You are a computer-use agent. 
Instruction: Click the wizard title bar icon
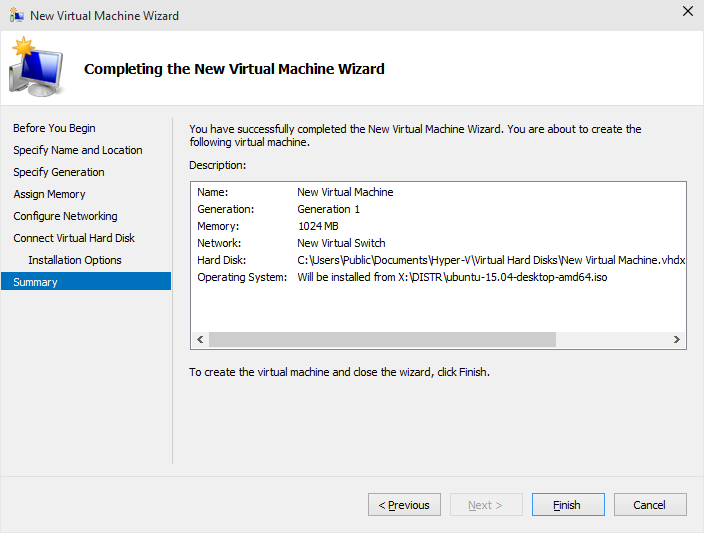(x=16, y=15)
